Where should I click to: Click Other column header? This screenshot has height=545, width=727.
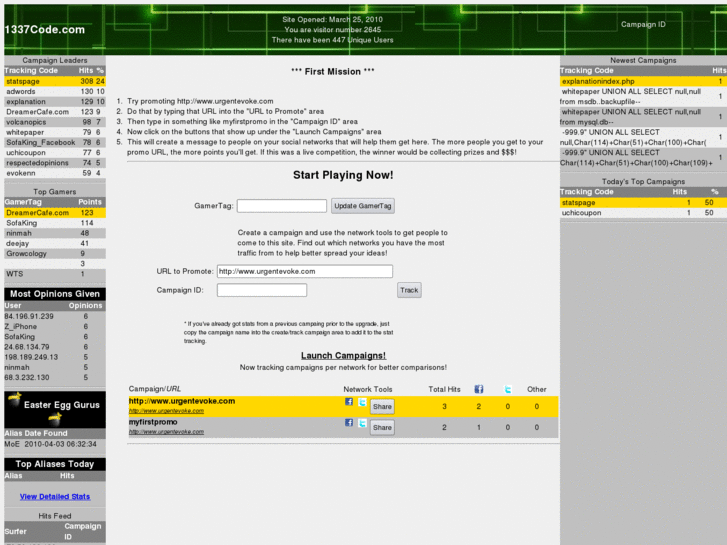pyautogui.click(x=536, y=390)
